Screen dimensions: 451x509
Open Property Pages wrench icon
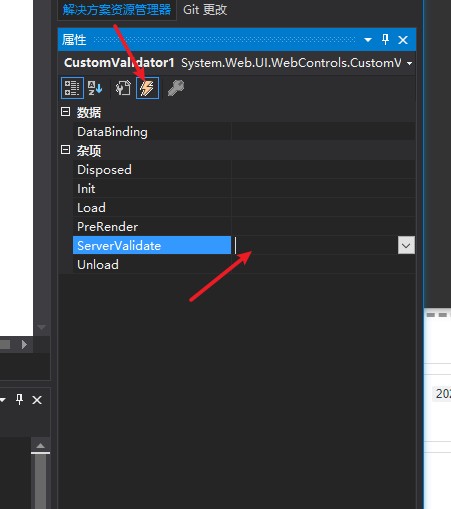176,88
